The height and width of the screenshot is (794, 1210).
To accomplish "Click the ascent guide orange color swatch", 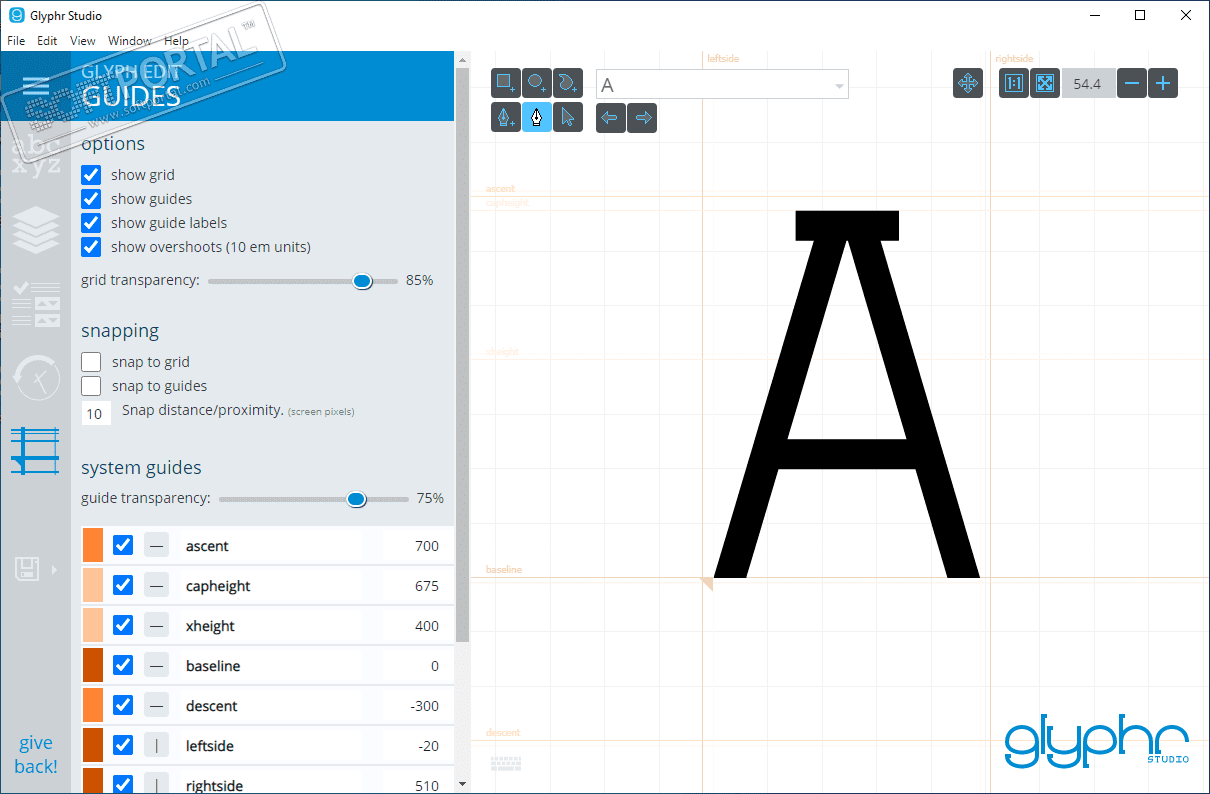I will [92, 546].
